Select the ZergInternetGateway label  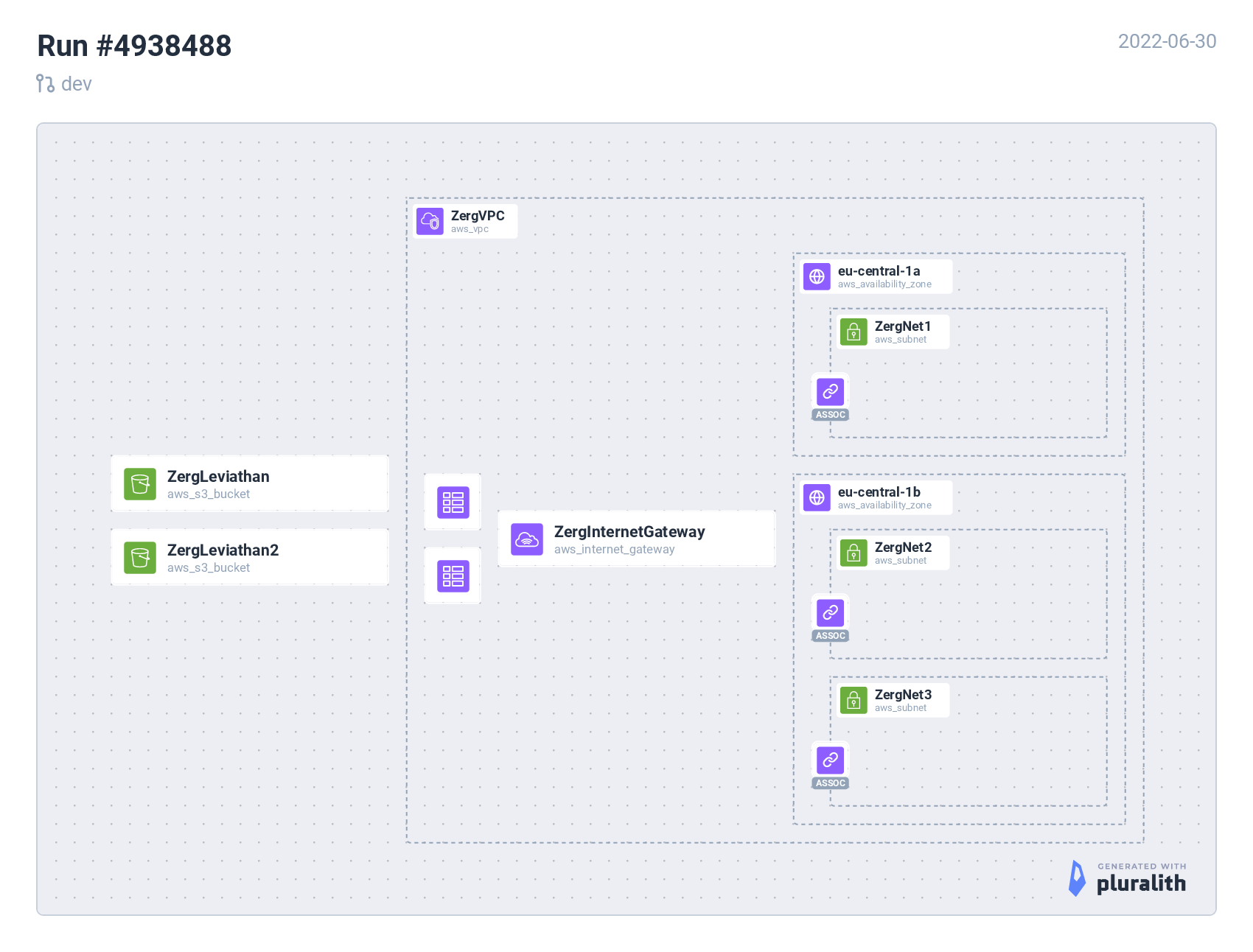coord(629,532)
